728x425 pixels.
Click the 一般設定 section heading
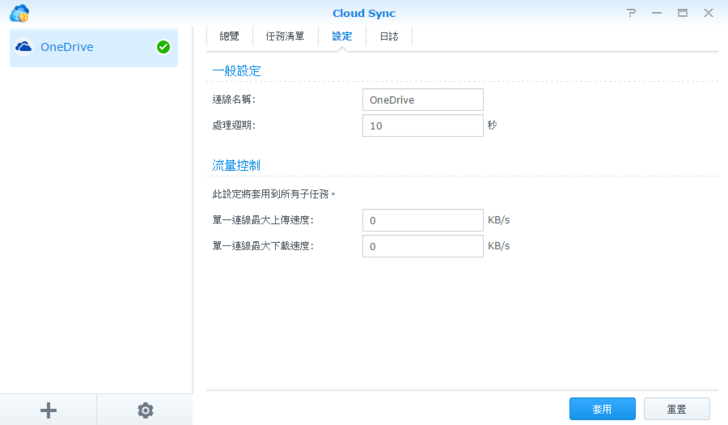(x=236, y=71)
